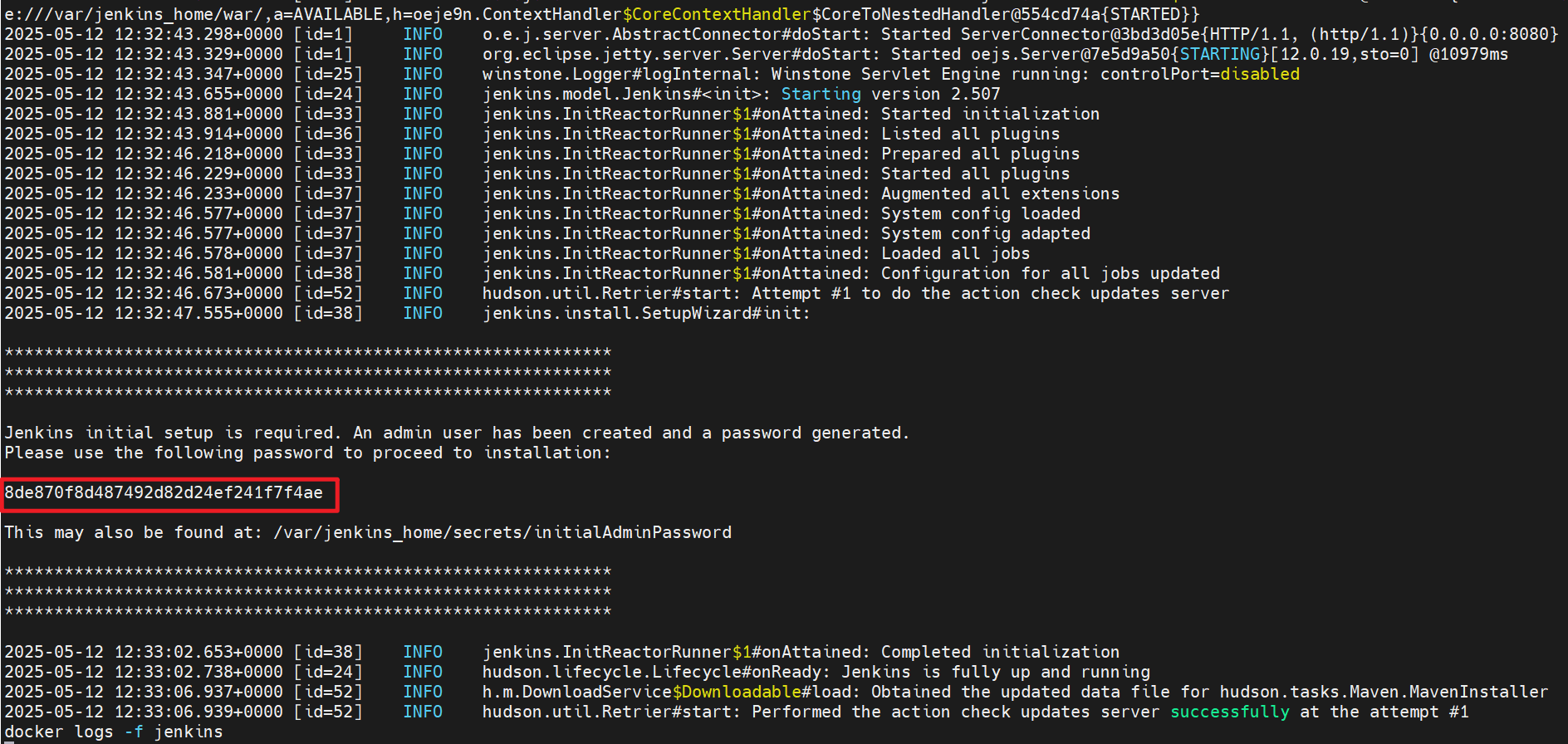
Task: Click the 'Listed all plugins' log entry
Action: (x=970, y=135)
